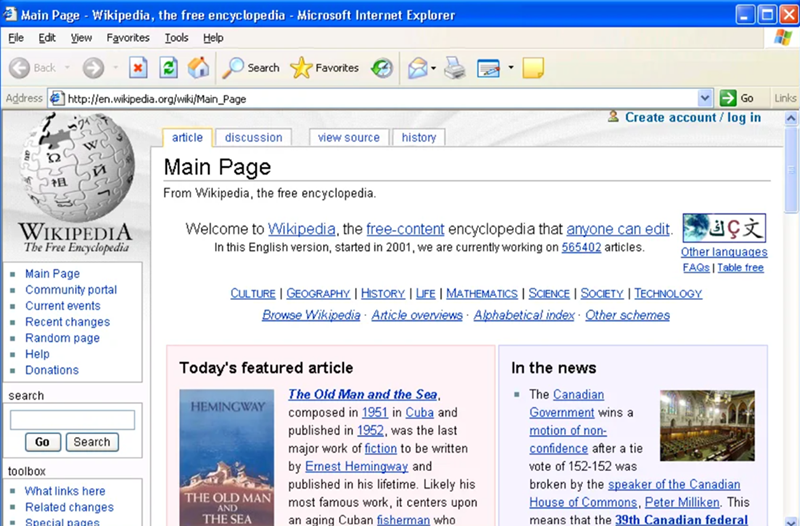Open the 565402 articles count link

tap(581, 247)
